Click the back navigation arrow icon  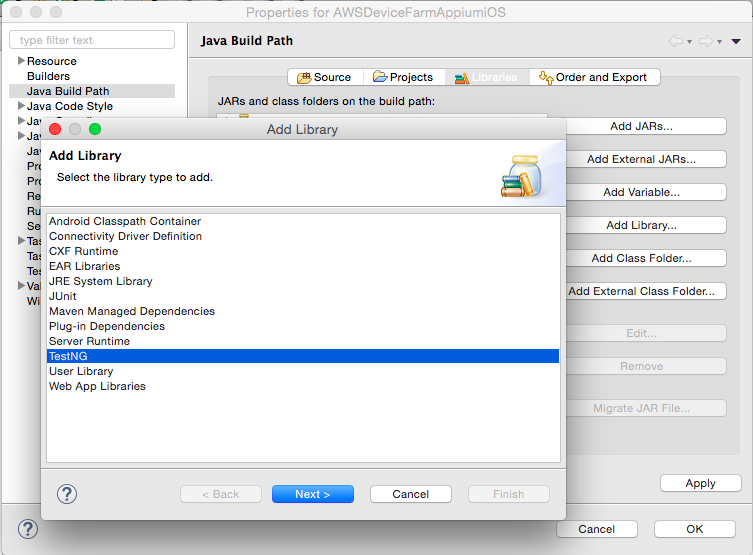point(676,41)
